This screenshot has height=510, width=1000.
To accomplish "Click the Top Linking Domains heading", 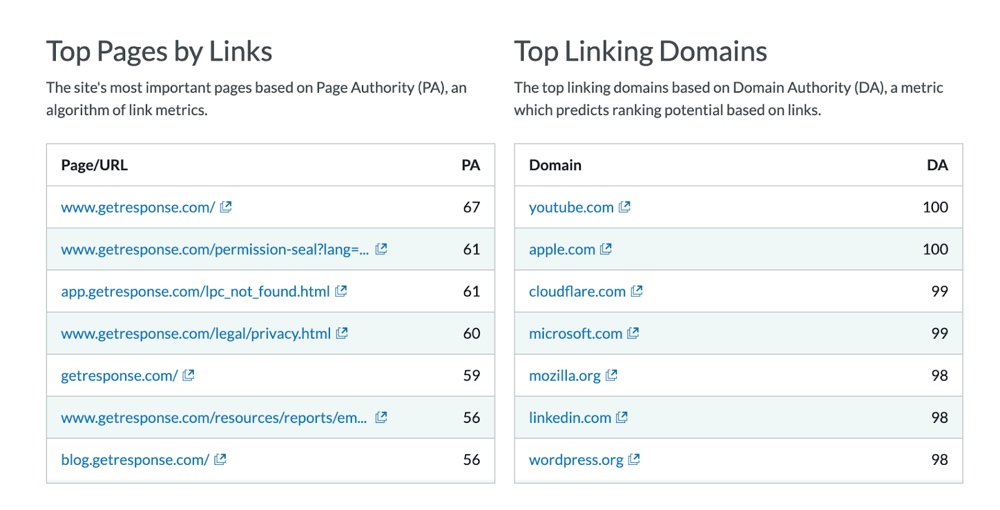I will pos(640,52).
